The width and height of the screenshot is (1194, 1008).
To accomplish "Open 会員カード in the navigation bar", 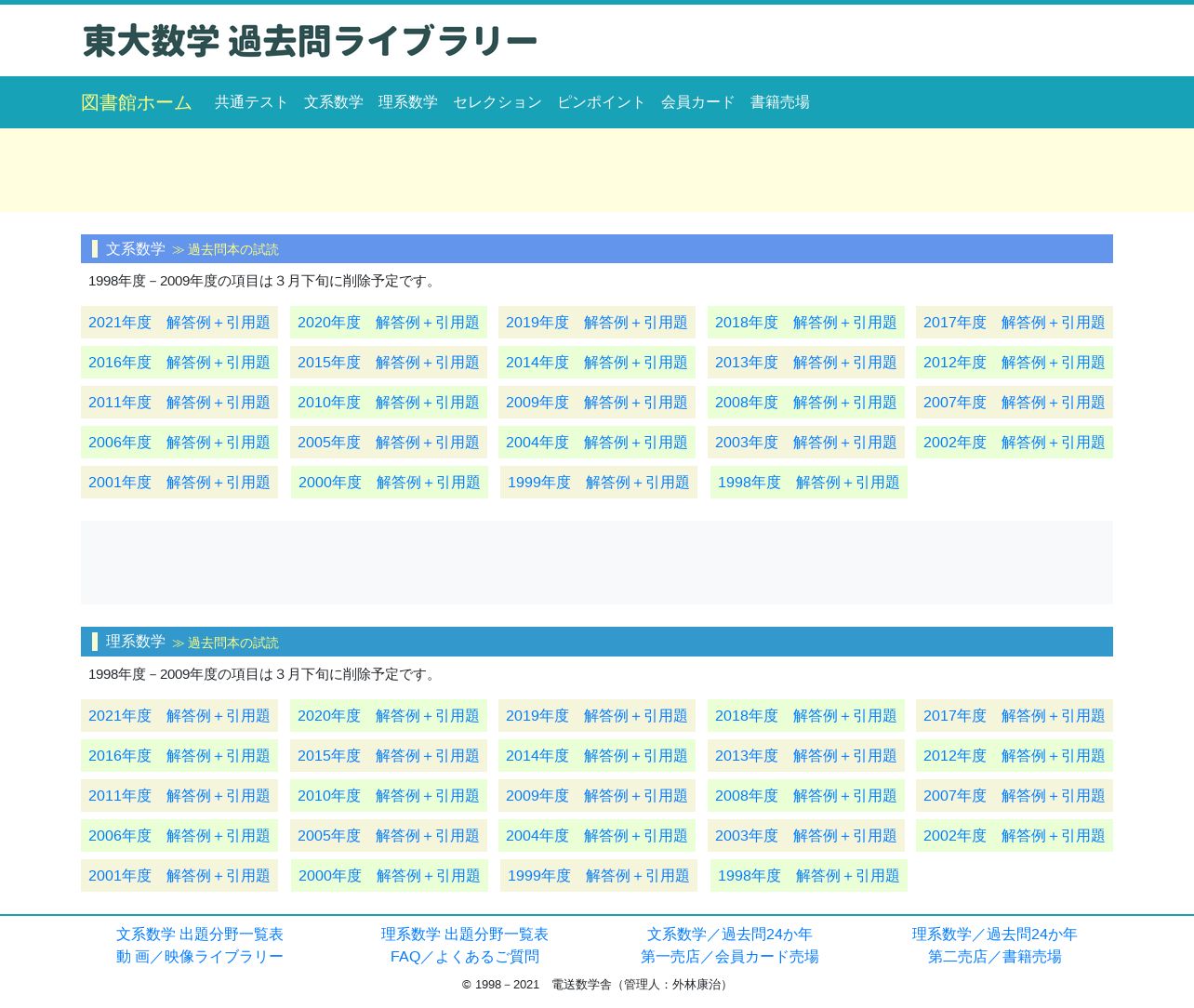I will pos(697,102).
